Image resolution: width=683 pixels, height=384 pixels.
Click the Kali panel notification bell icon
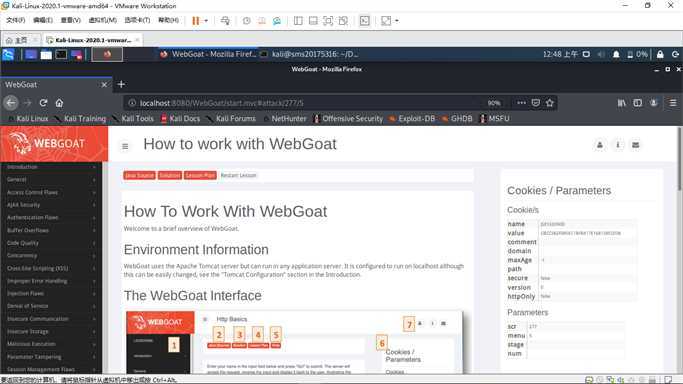pos(616,54)
